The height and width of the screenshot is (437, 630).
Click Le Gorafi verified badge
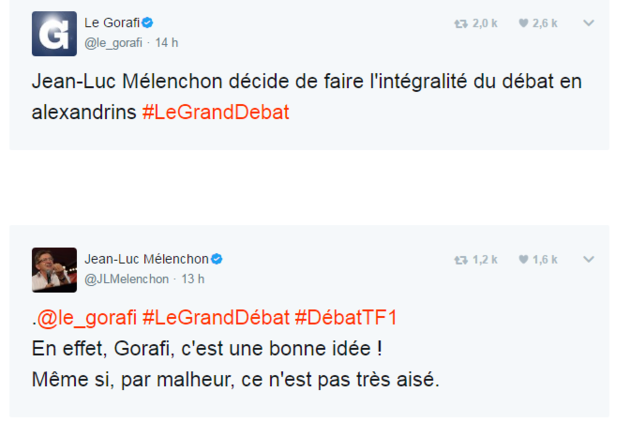(x=147, y=23)
